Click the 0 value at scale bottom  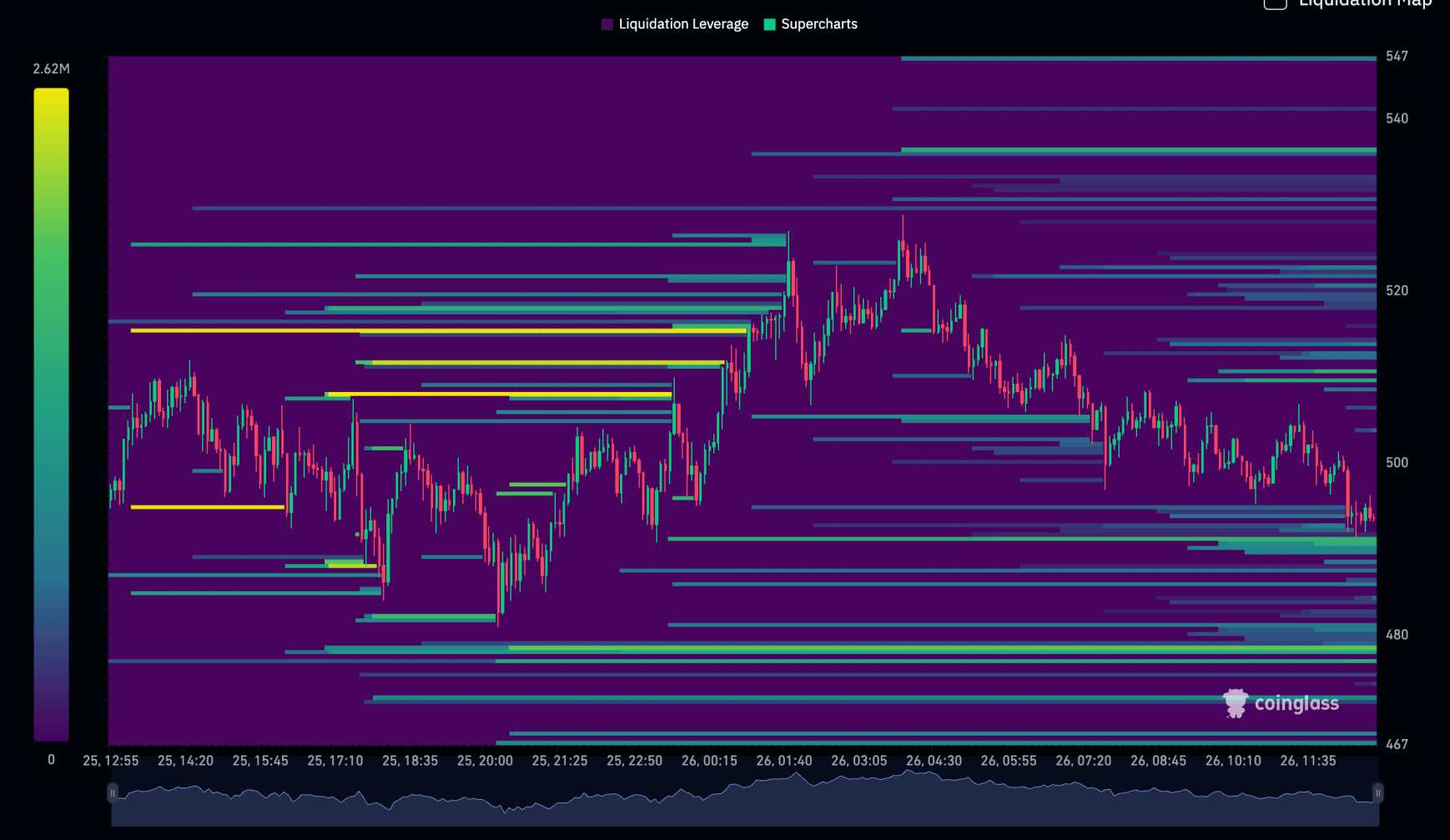tap(50, 758)
